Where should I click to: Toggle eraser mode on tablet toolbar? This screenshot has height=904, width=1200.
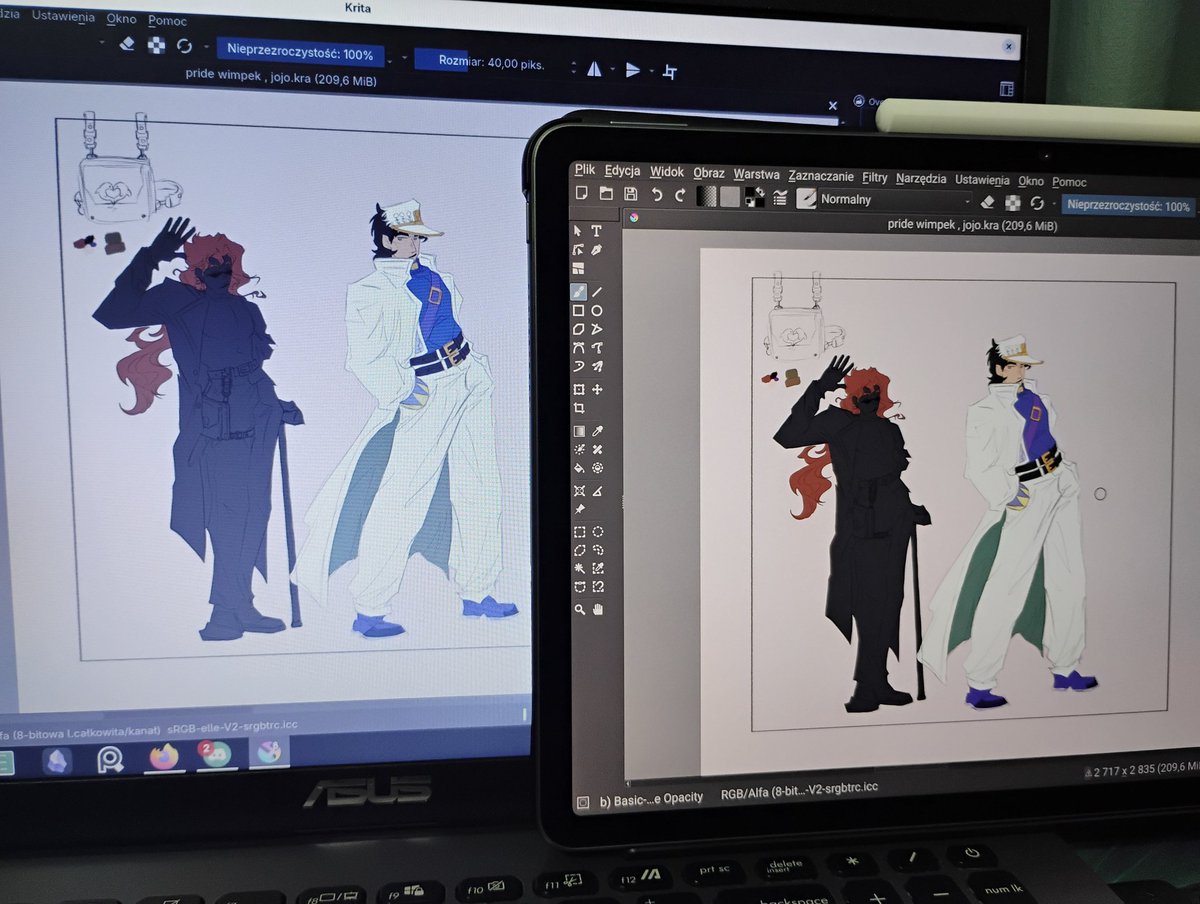pyautogui.click(x=987, y=202)
